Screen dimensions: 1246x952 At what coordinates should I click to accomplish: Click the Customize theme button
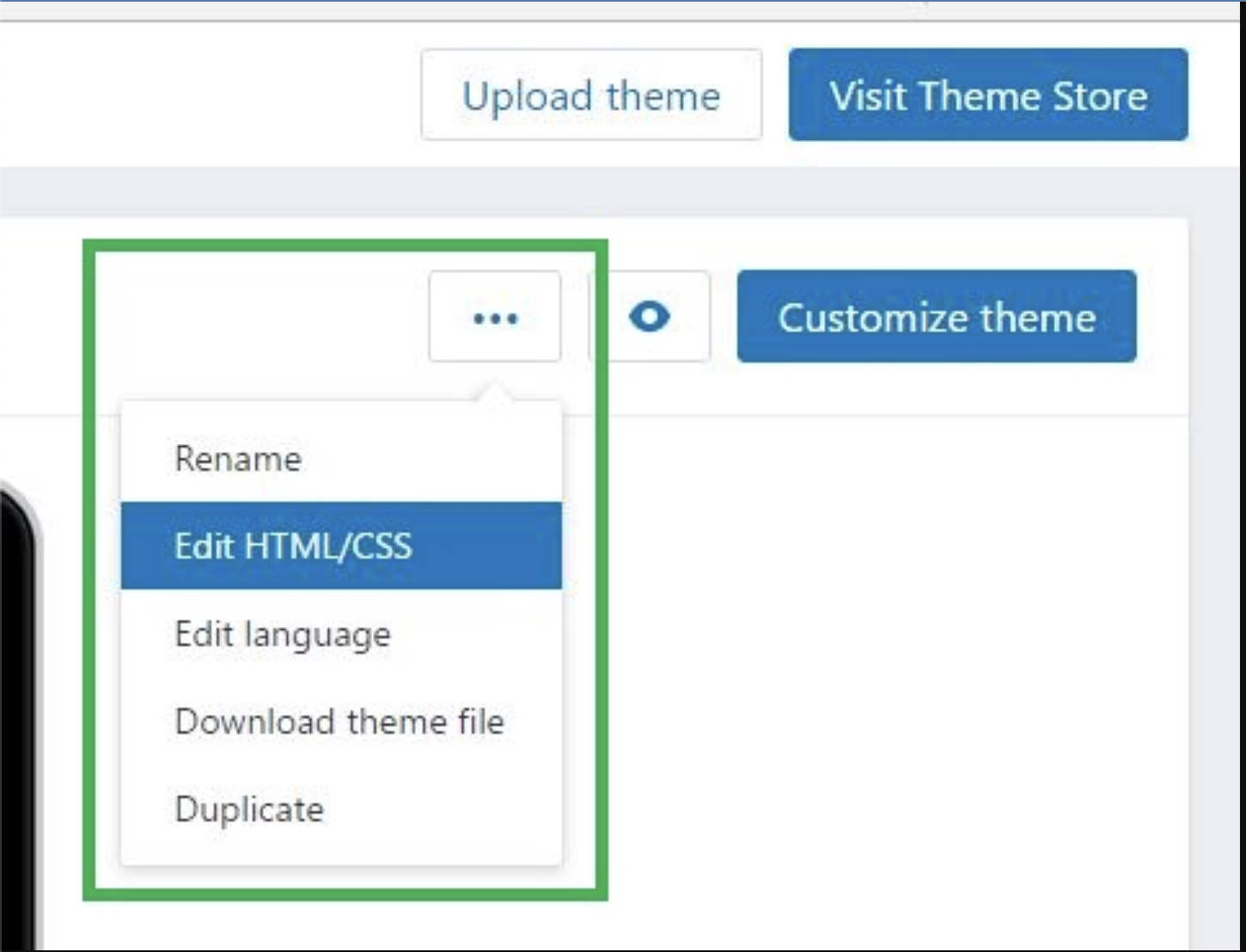[x=937, y=317]
